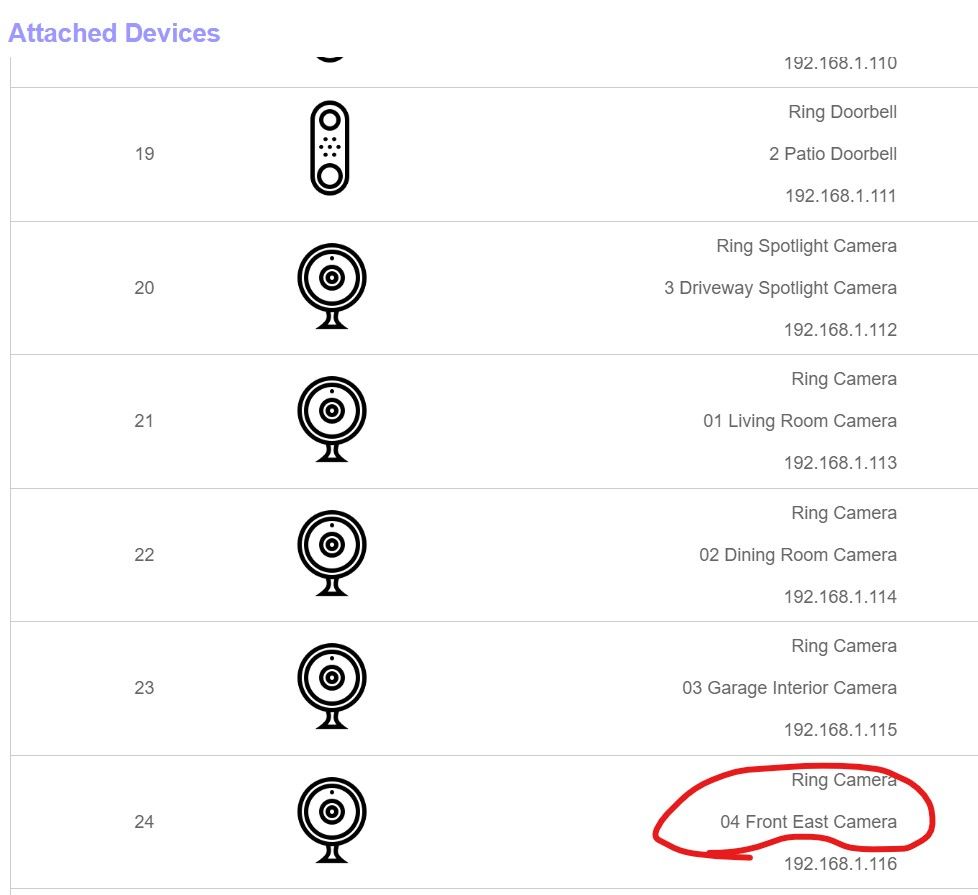Click the 3 Driveway Spotlight Camera name

pos(780,288)
